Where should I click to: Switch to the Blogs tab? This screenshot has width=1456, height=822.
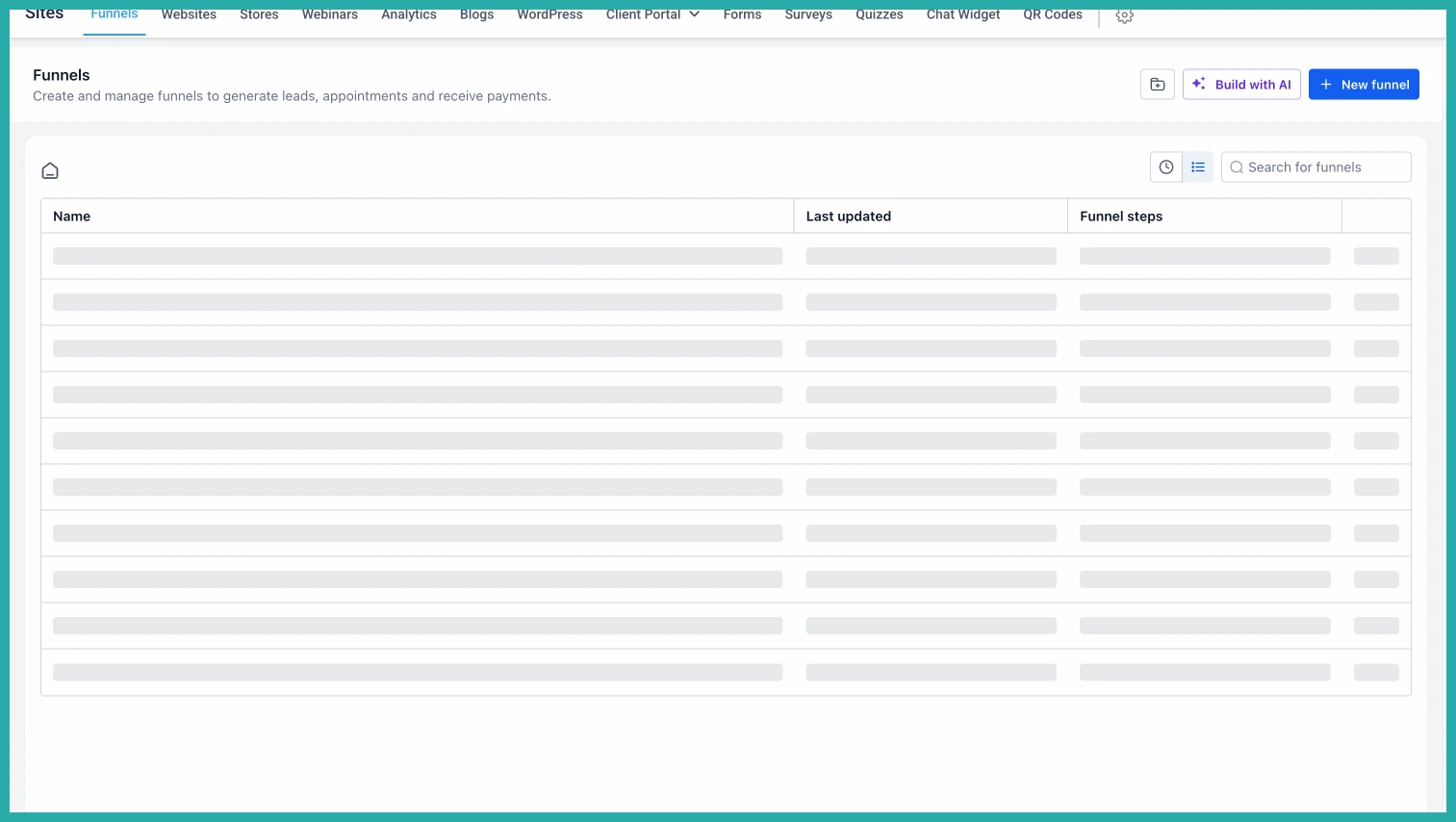point(477,14)
